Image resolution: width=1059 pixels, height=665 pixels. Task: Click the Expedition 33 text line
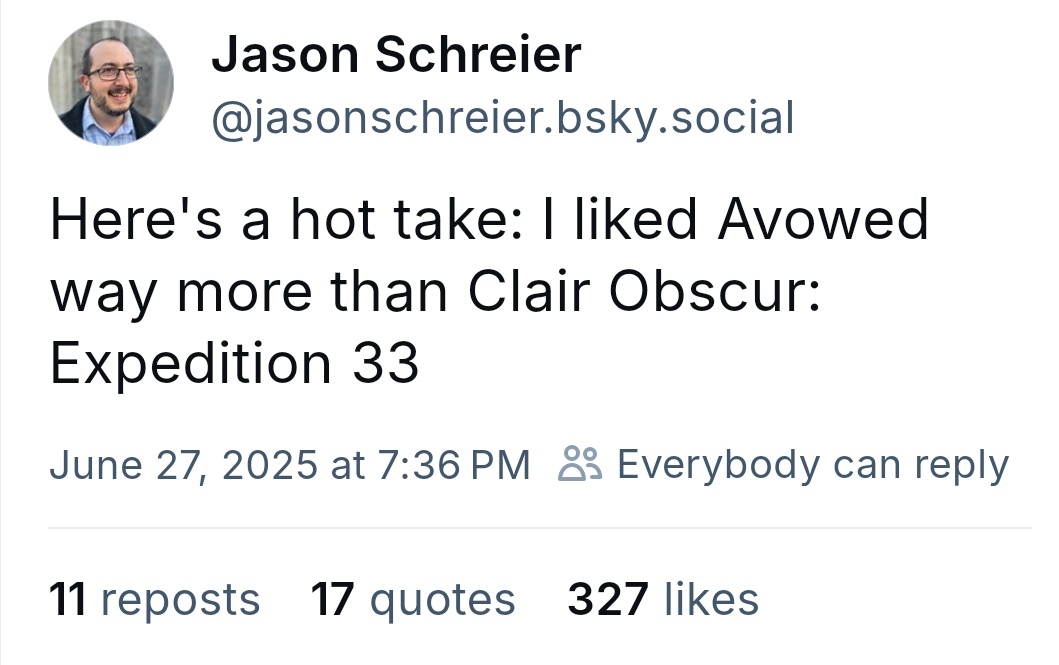(x=234, y=363)
